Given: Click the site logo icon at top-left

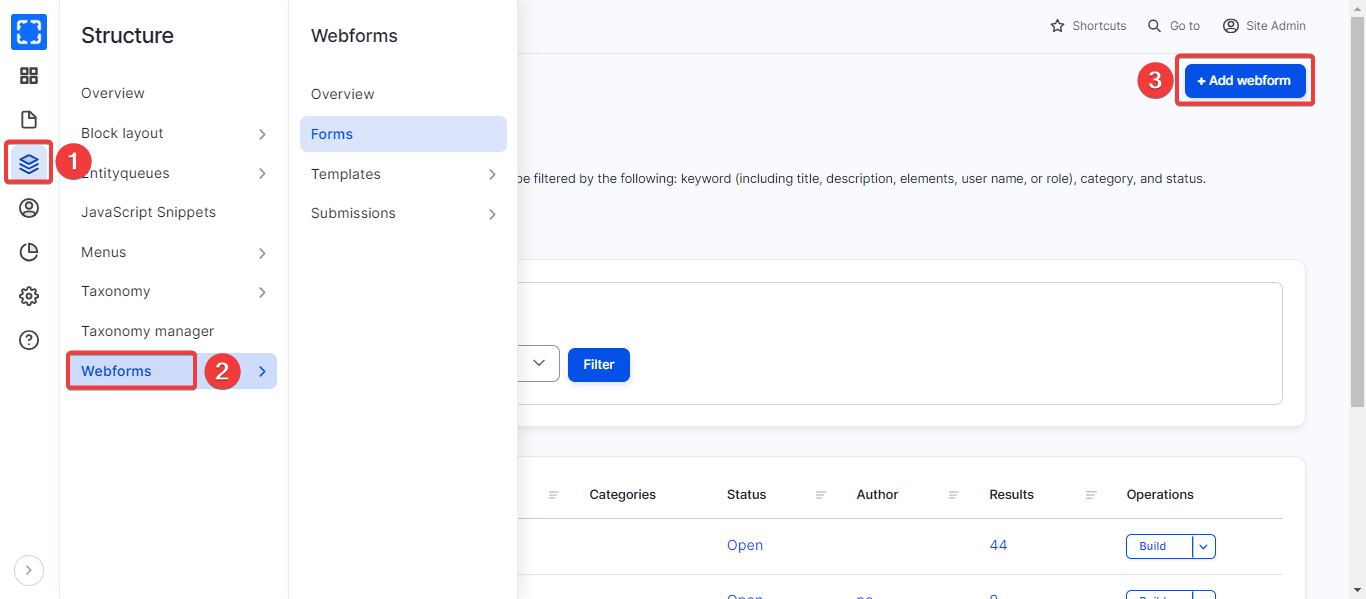Looking at the screenshot, I should click(29, 32).
